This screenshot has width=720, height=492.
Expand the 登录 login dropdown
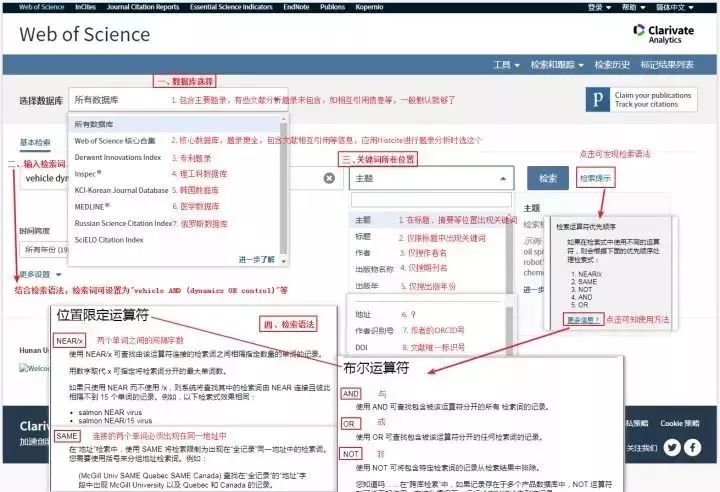coord(599,7)
